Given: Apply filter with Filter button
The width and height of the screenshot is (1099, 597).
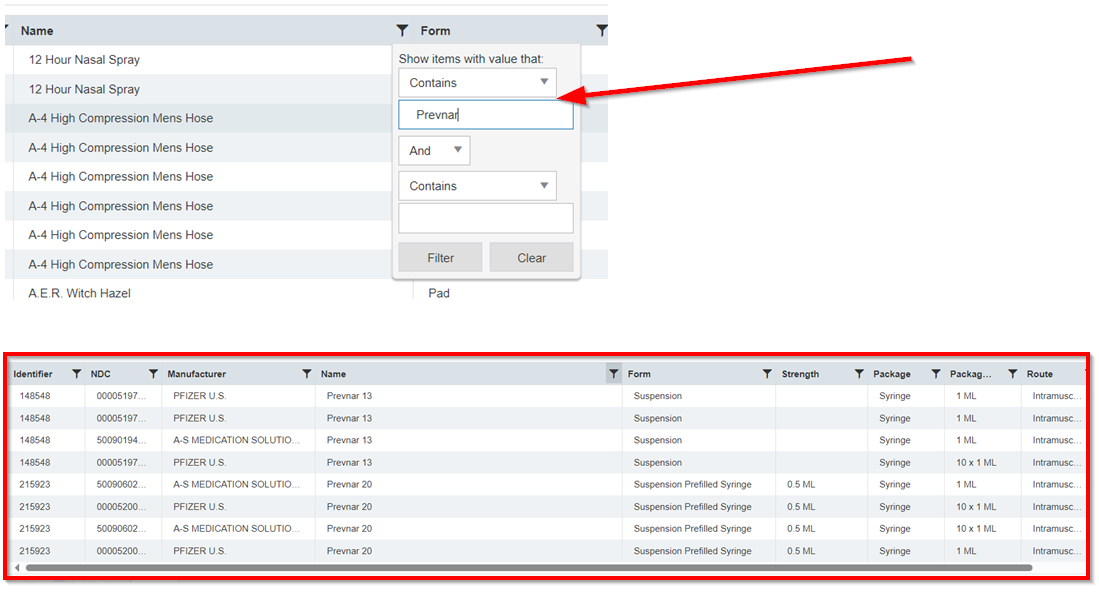Looking at the screenshot, I should (x=440, y=258).
